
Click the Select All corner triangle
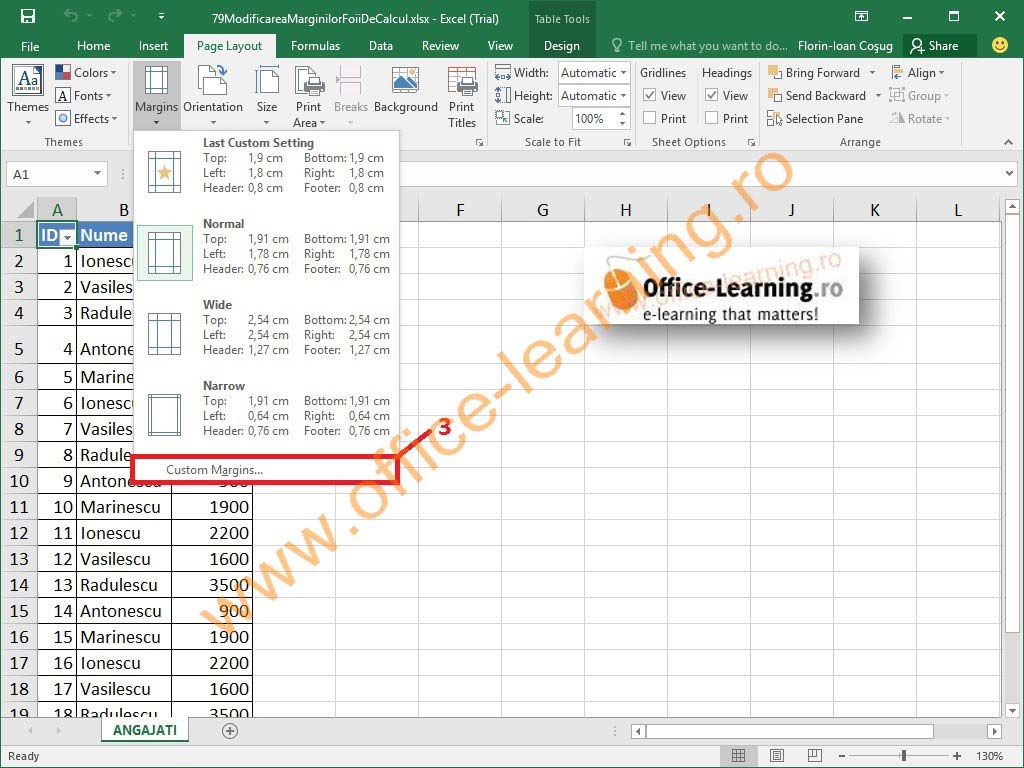[25, 210]
